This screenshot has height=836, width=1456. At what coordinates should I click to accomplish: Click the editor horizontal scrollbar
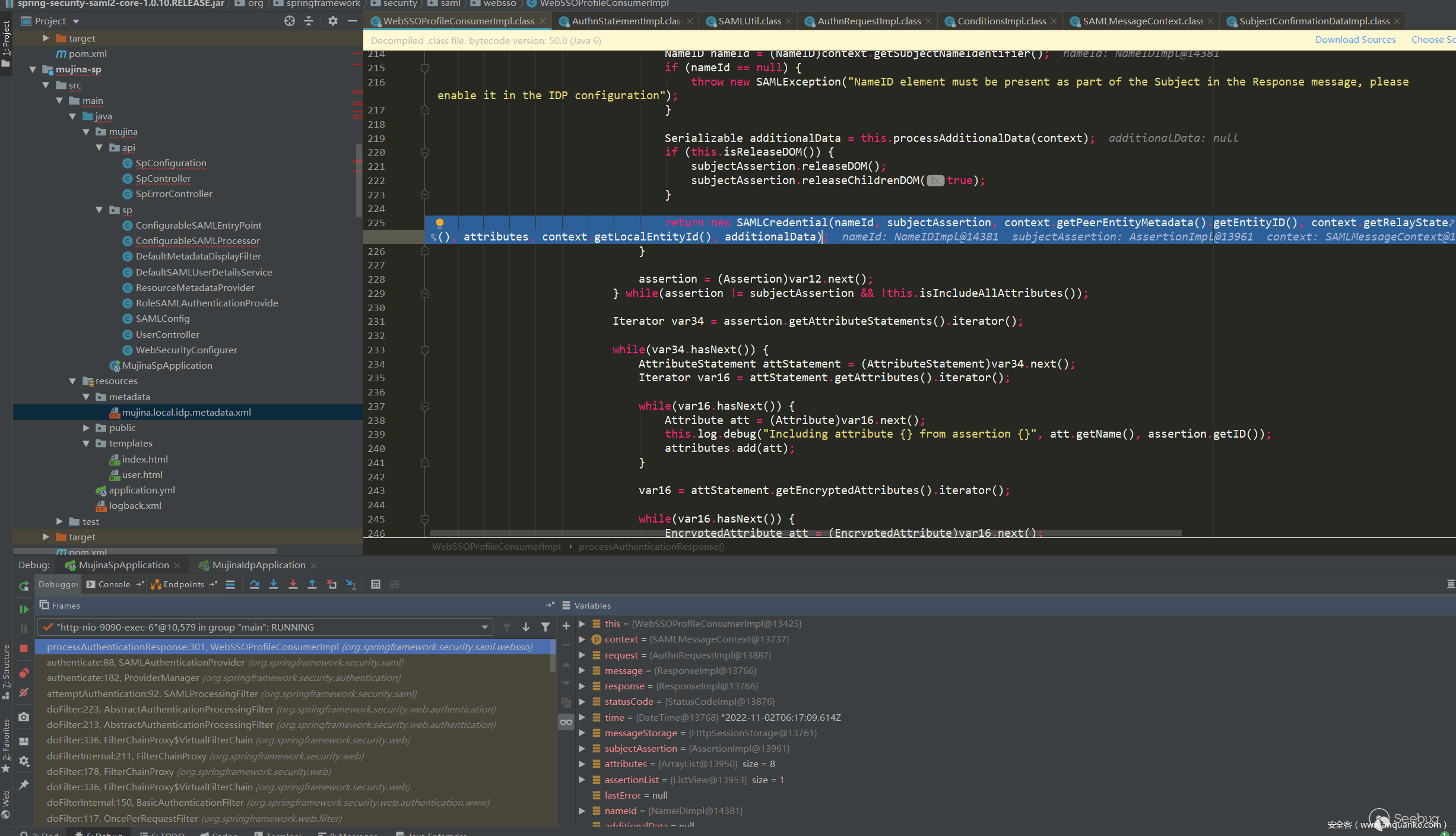pyautogui.click(x=805, y=533)
